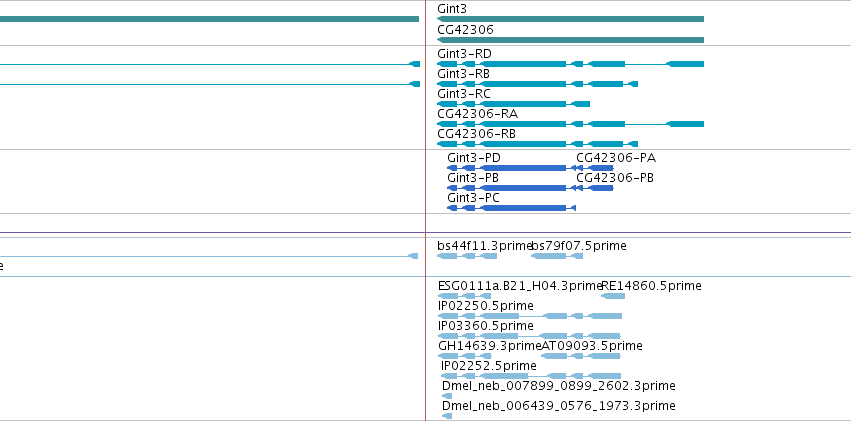The height and width of the screenshot is (421, 851).
Task: Click the AT09093.5prime label
Action: pos(592,346)
